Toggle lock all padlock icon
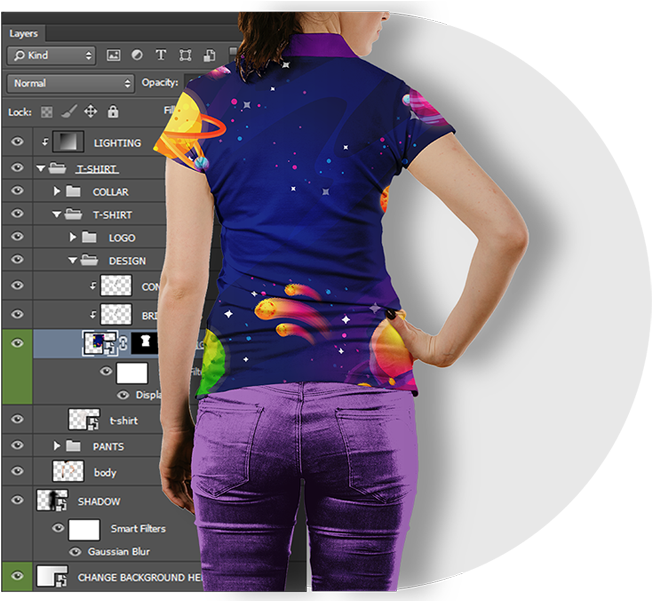Image resolution: width=652 pixels, height=601 pixels. (x=113, y=111)
